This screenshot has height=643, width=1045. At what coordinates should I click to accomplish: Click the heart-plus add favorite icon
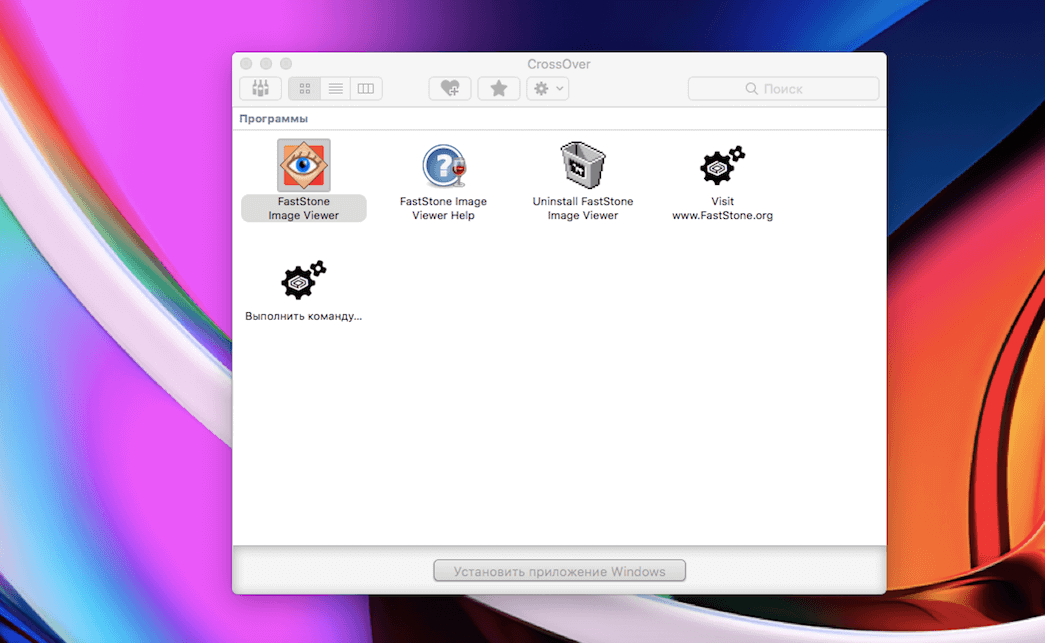click(450, 89)
